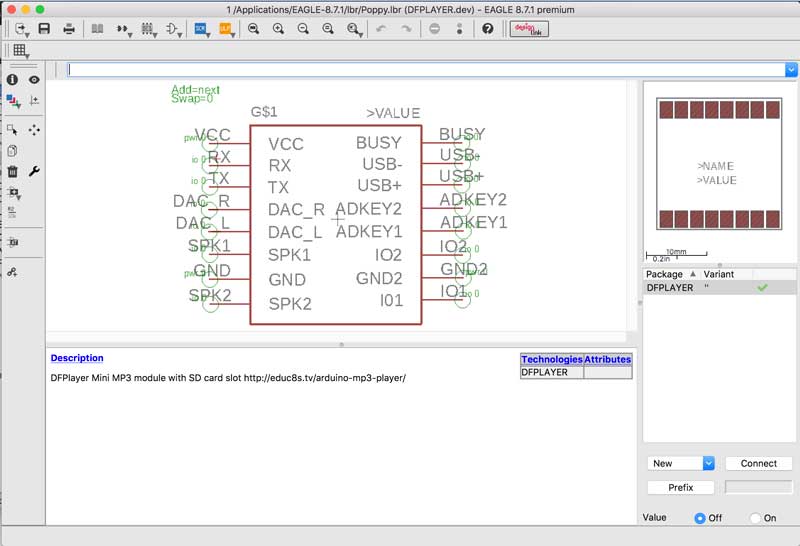The width and height of the screenshot is (800, 546).
Task: Select the Move four-arrow tool
Action: (34, 130)
